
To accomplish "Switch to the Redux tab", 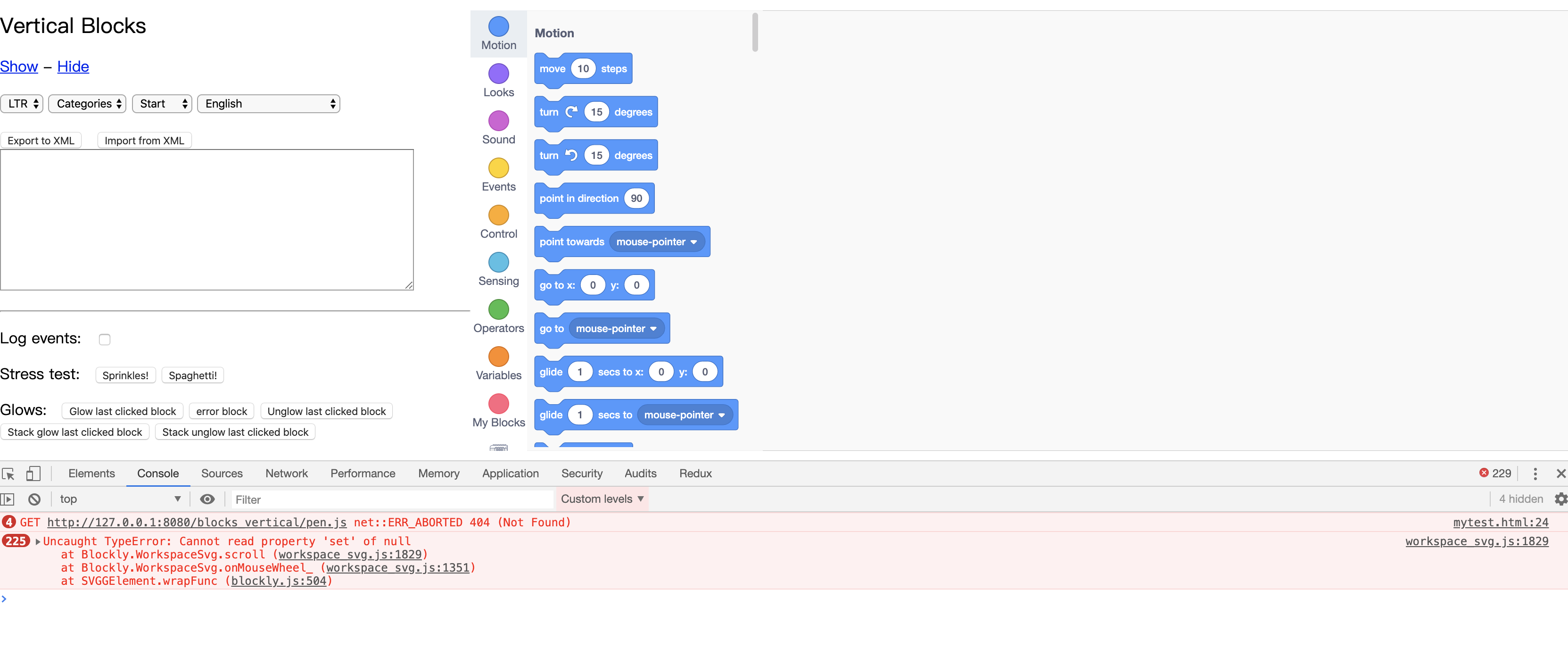I will click(695, 474).
